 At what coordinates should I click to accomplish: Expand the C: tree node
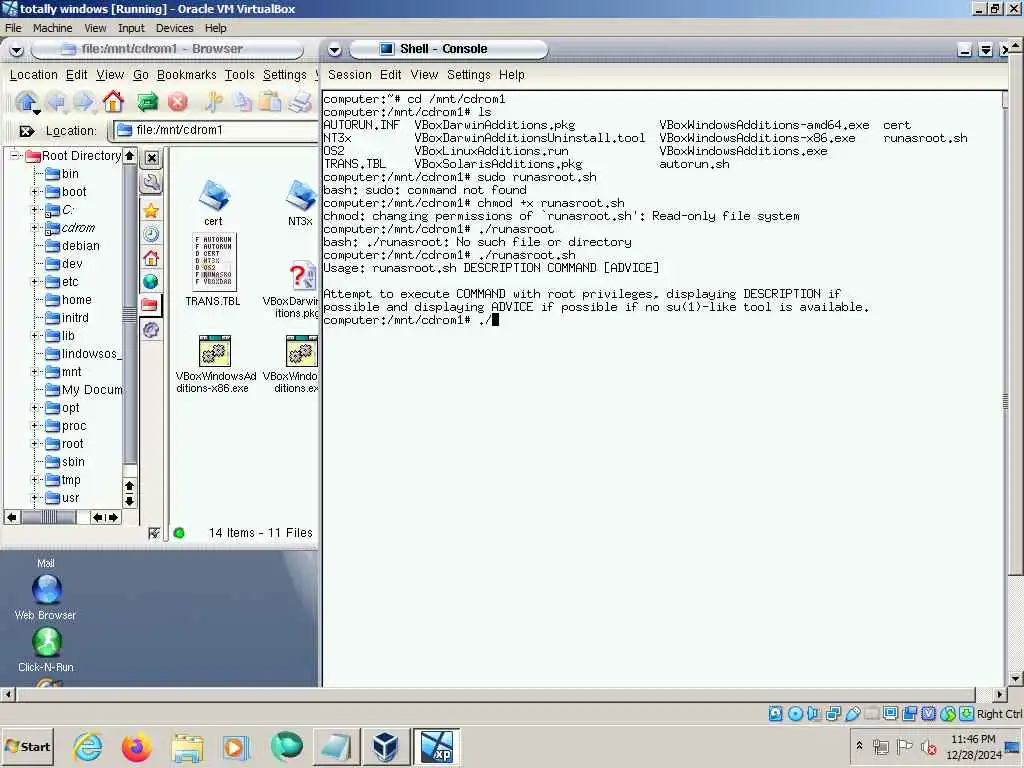coord(35,210)
